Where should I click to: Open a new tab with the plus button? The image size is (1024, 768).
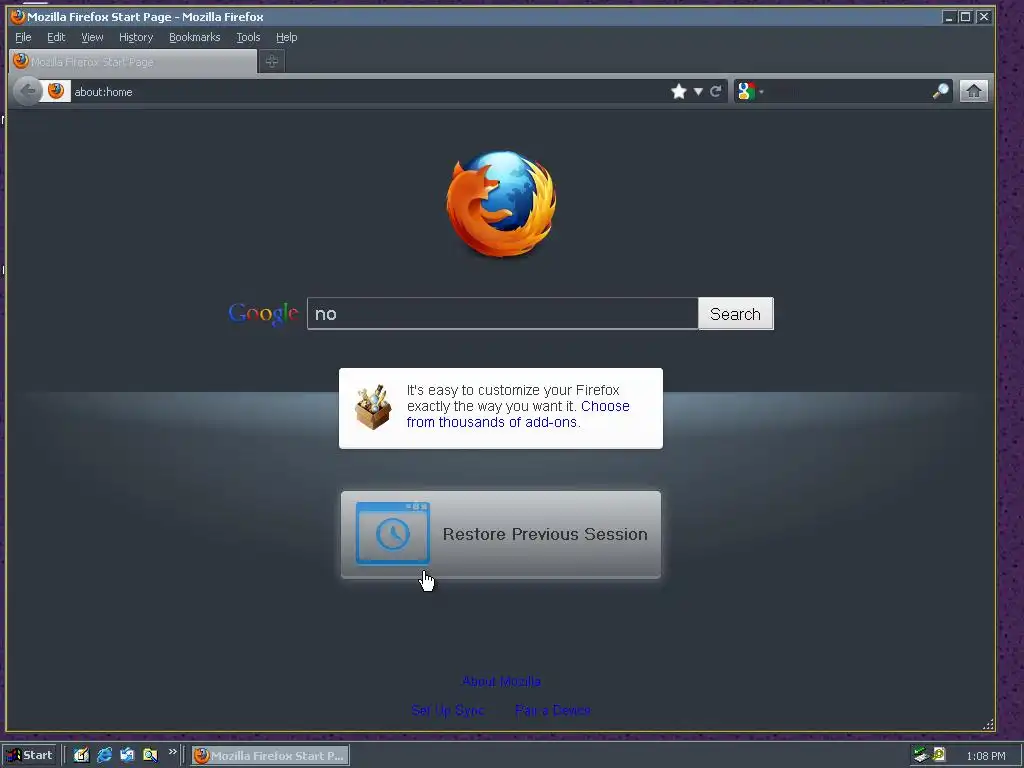pyautogui.click(x=272, y=61)
